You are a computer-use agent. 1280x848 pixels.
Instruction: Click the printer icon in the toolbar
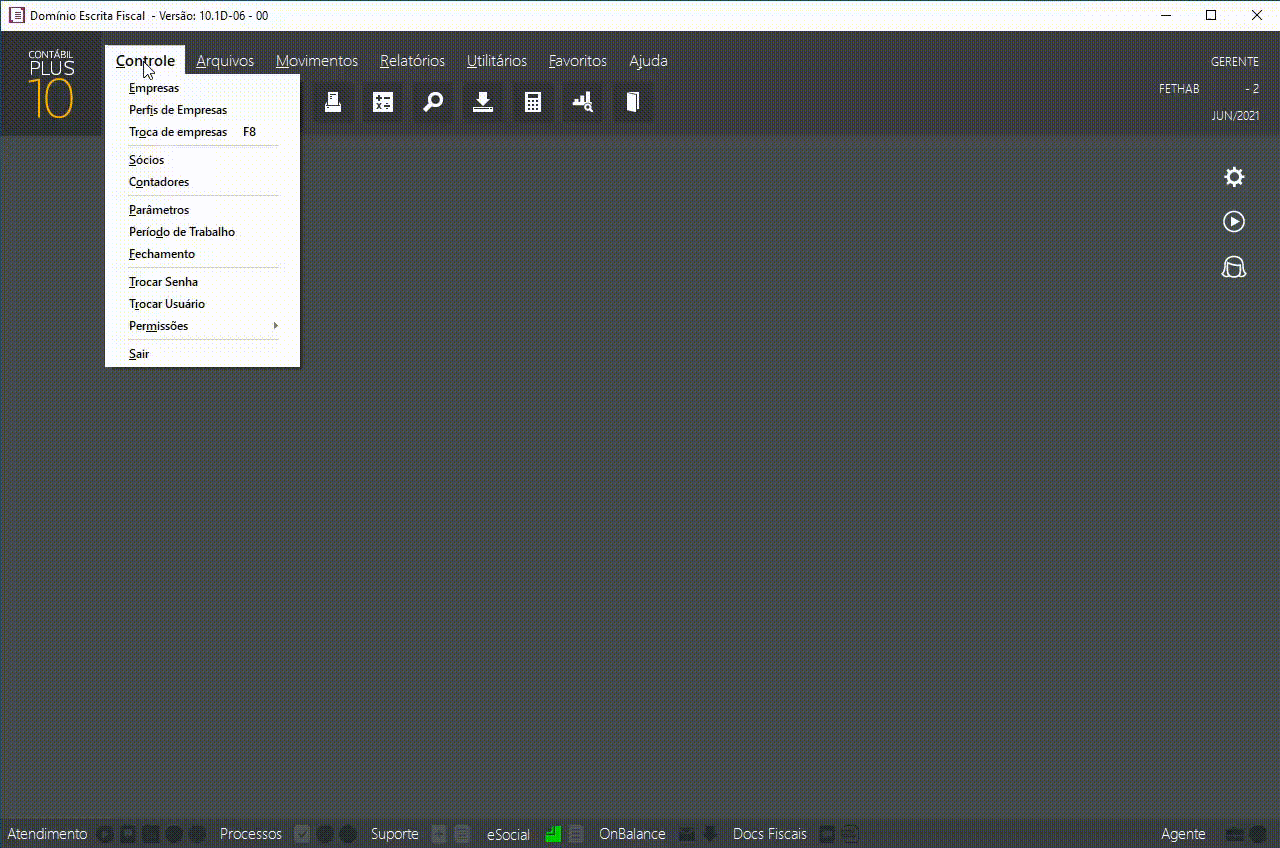(x=333, y=102)
